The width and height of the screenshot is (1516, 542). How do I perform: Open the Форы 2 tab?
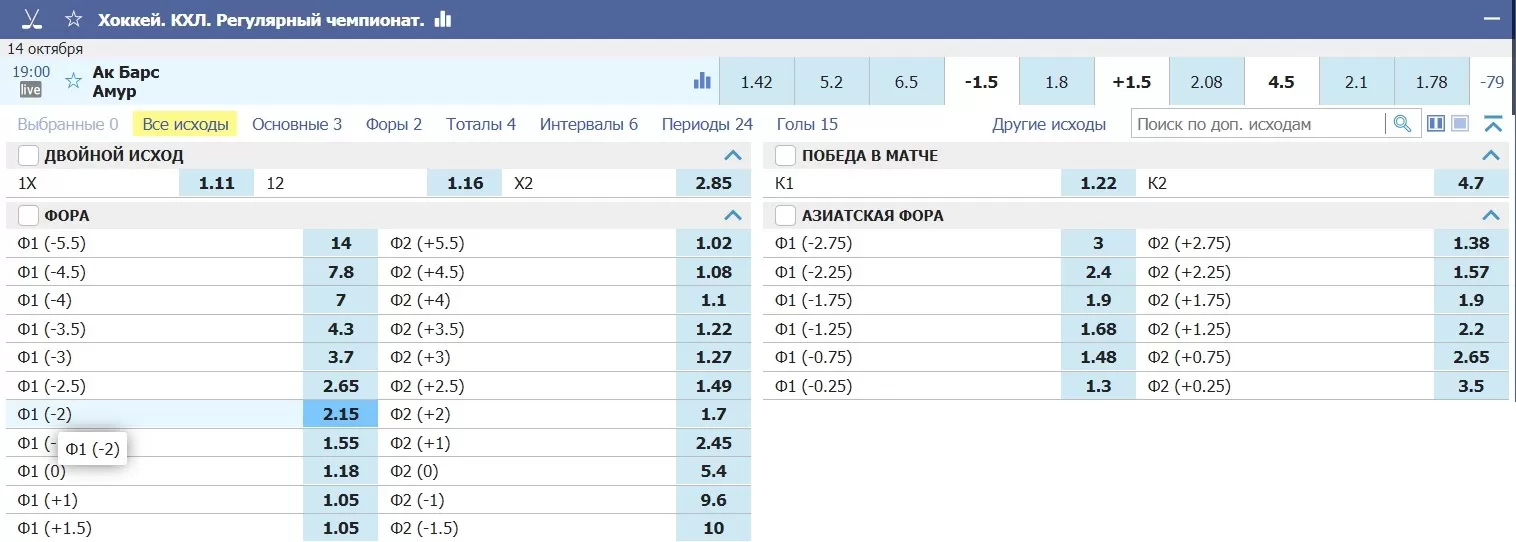pos(394,124)
